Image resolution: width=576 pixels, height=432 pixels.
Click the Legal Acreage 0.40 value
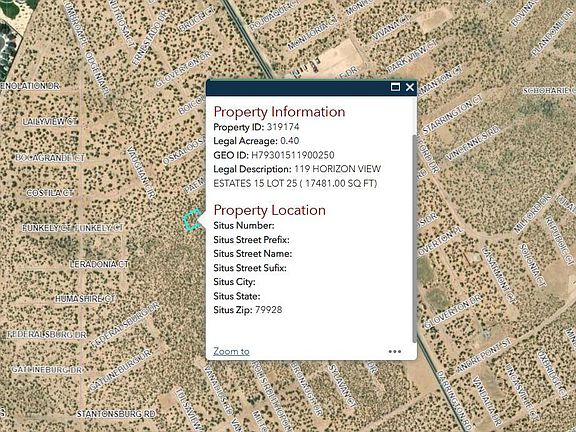point(289,141)
